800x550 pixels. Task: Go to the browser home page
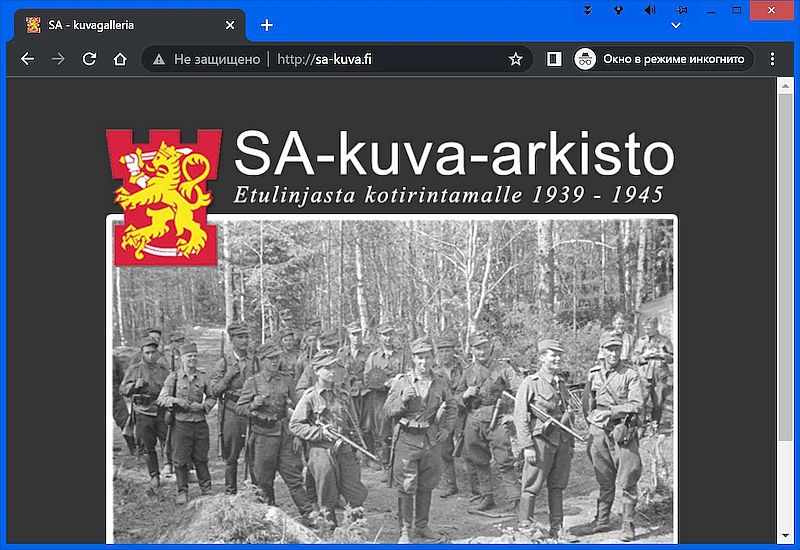(120, 59)
